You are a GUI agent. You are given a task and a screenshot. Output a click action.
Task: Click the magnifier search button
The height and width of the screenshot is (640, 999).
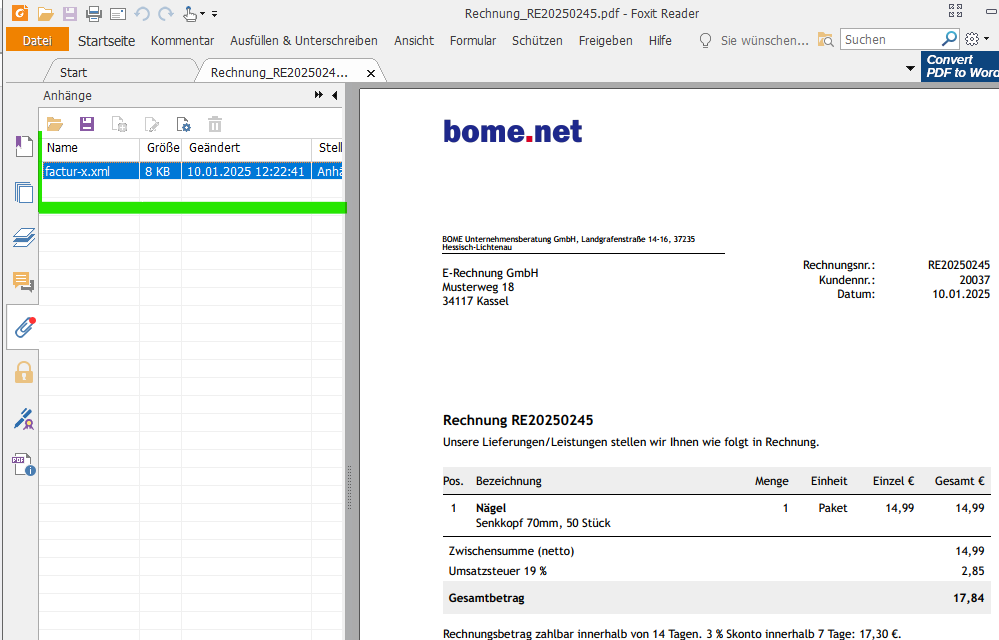click(949, 39)
